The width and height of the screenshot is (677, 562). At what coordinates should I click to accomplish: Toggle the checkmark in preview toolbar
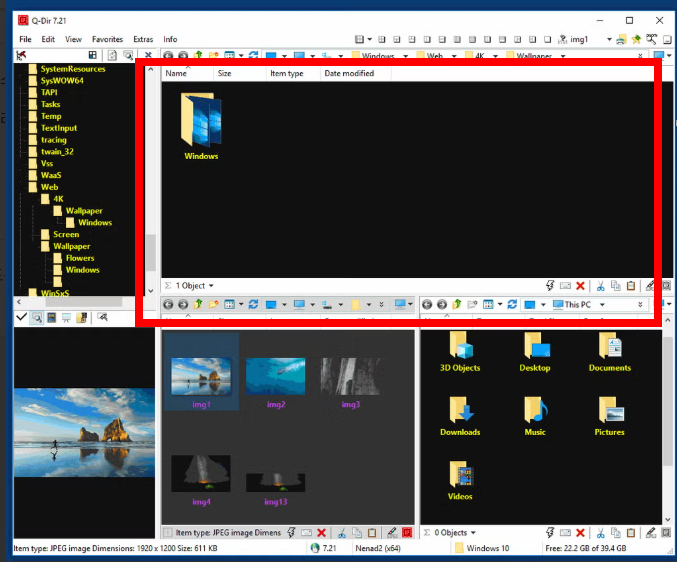pos(21,317)
